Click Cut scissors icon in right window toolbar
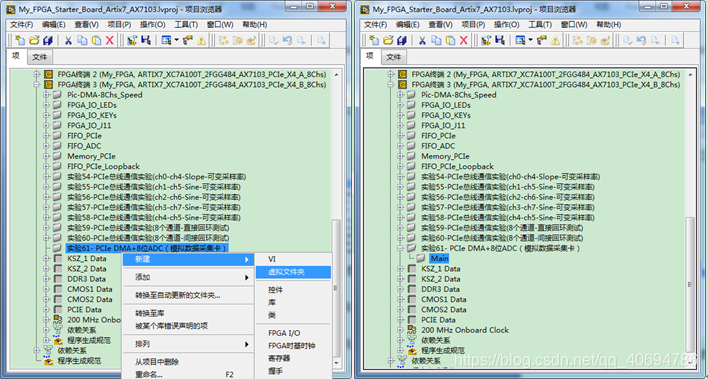This screenshot has width=708, height=379. click(x=422, y=41)
